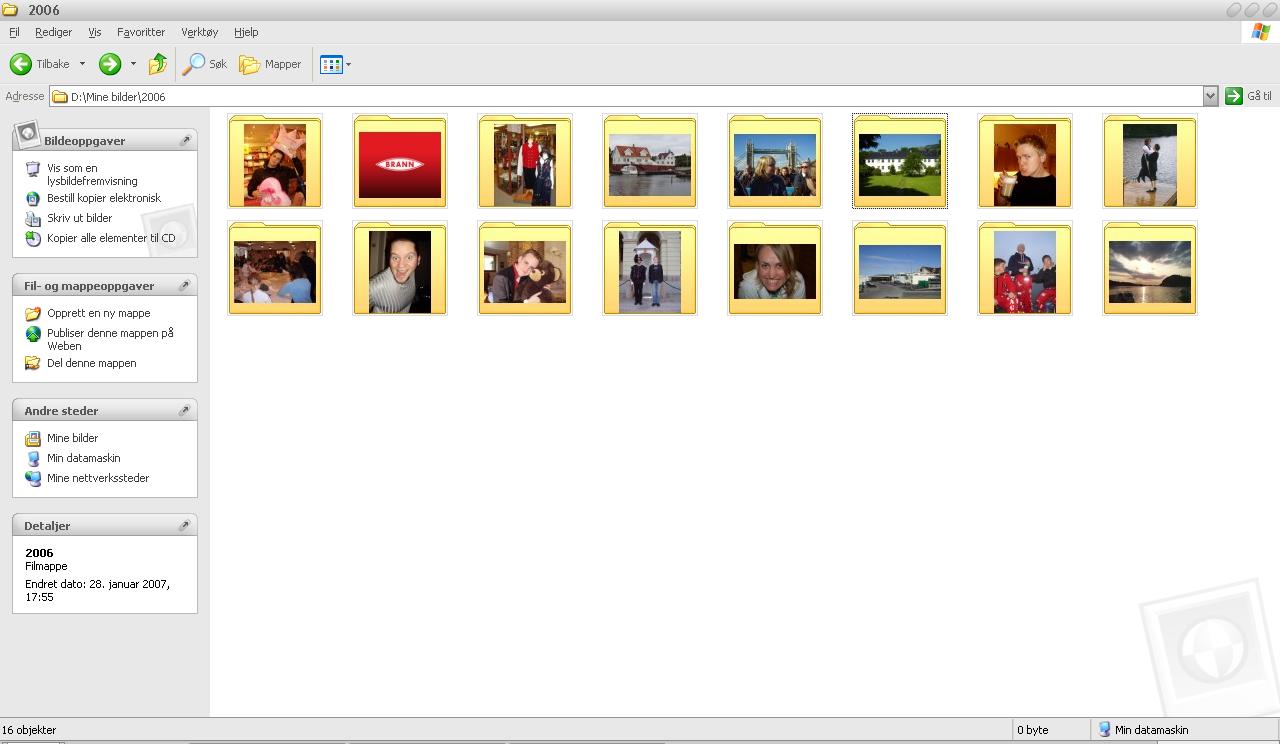Select the folder with smiling blonde woman

(775, 268)
